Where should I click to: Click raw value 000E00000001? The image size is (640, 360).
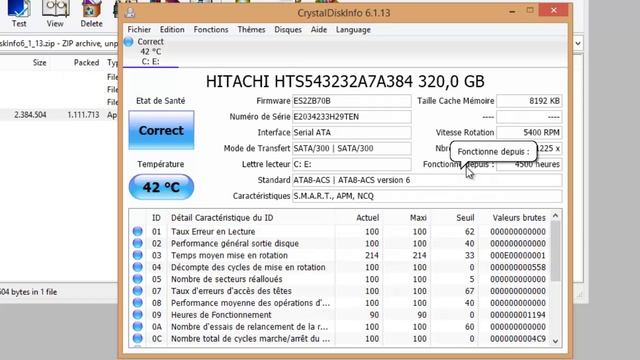[x=518, y=255]
